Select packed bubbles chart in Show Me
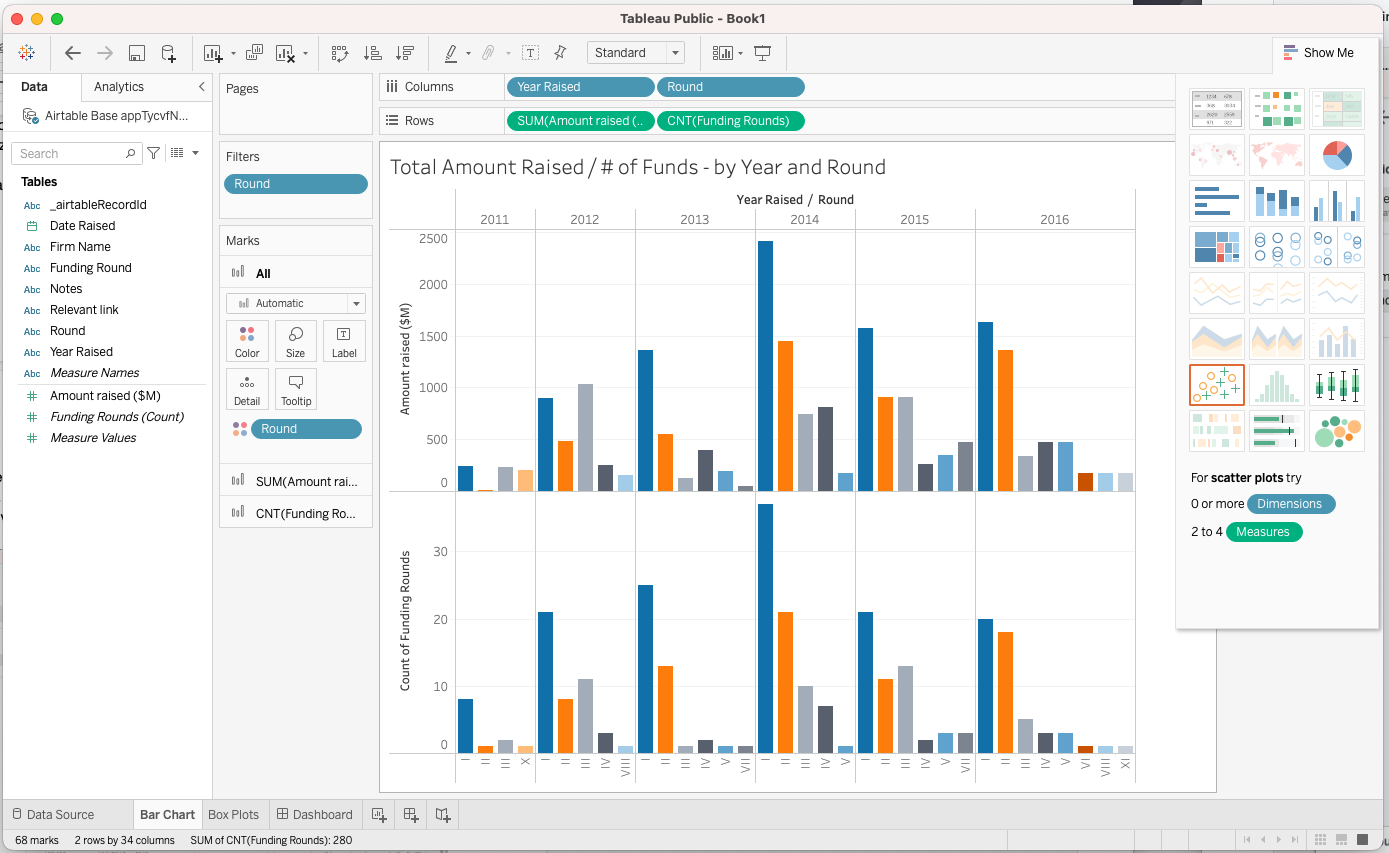1389x853 pixels. click(1337, 430)
